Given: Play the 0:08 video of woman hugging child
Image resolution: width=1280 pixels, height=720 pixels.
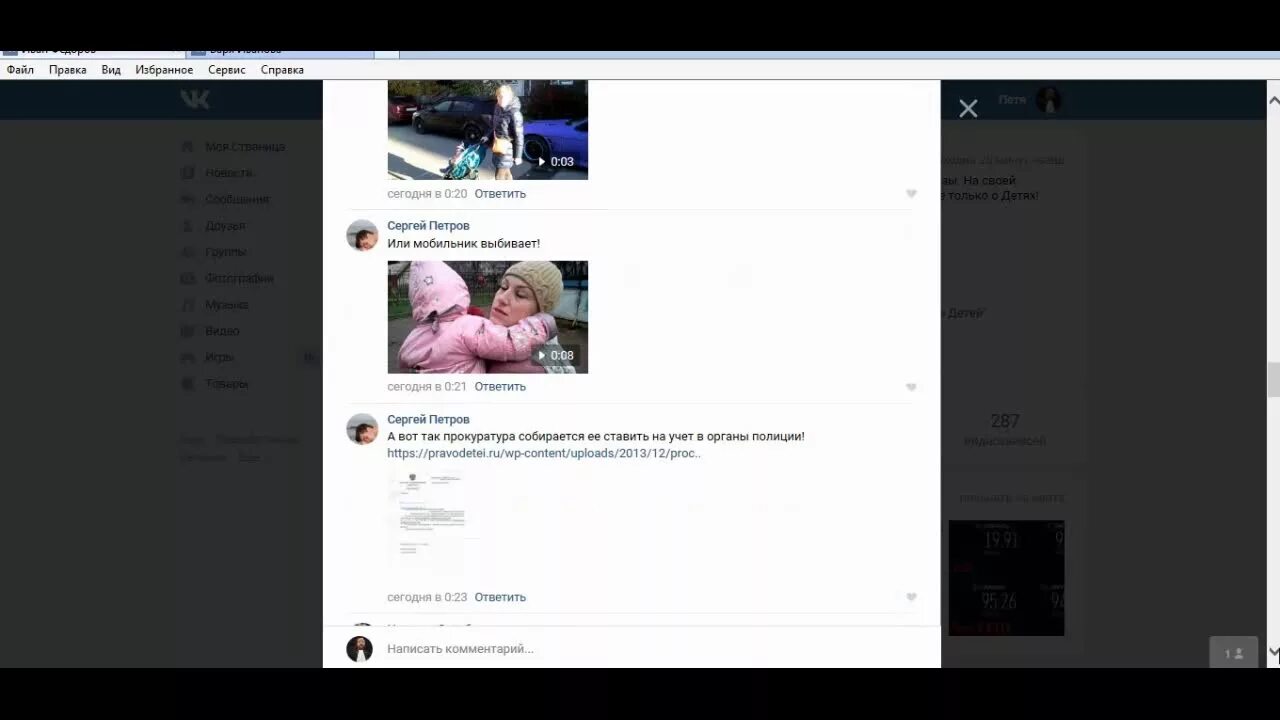Looking at the screenshot, I should 488,317.
